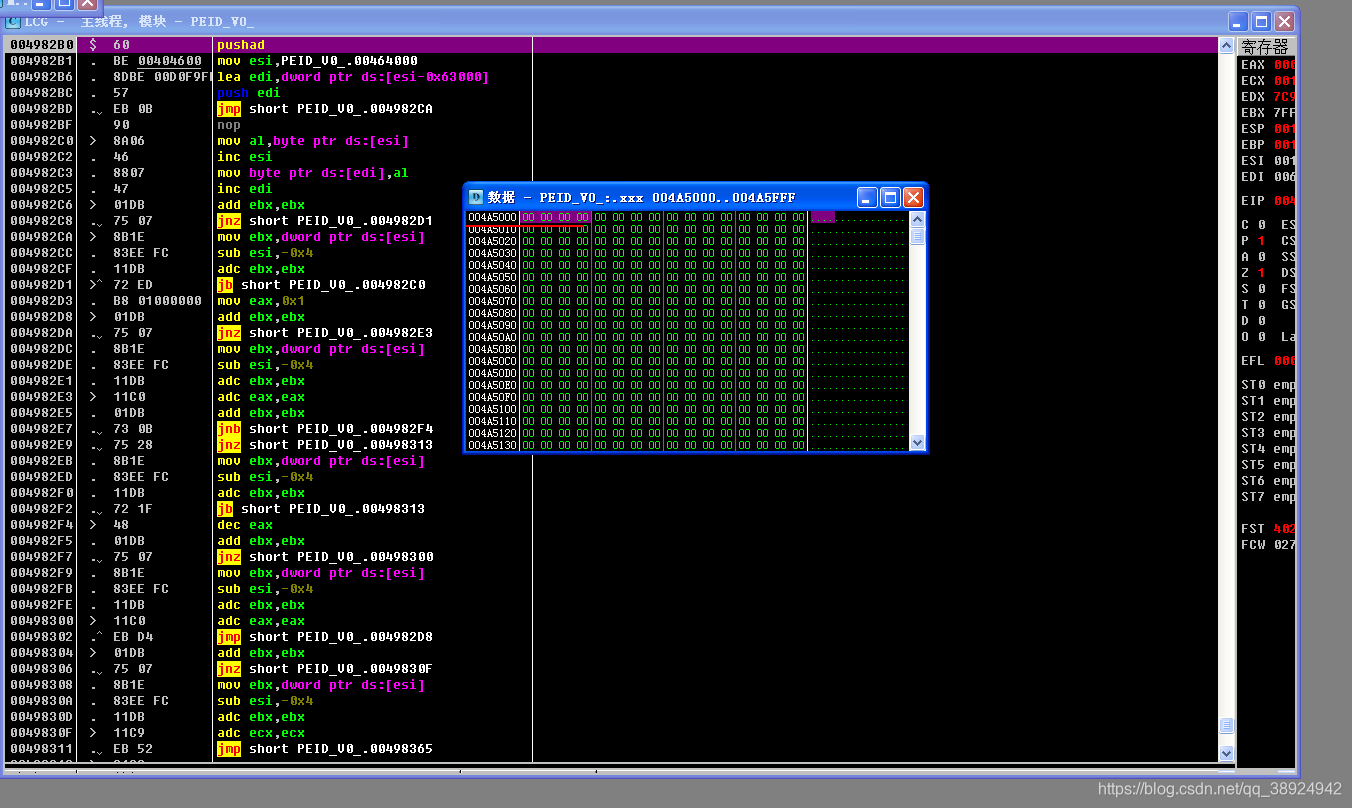Select the dec eax instruction
Viewport: 1352px width, 808px height.
click(245, 525)
